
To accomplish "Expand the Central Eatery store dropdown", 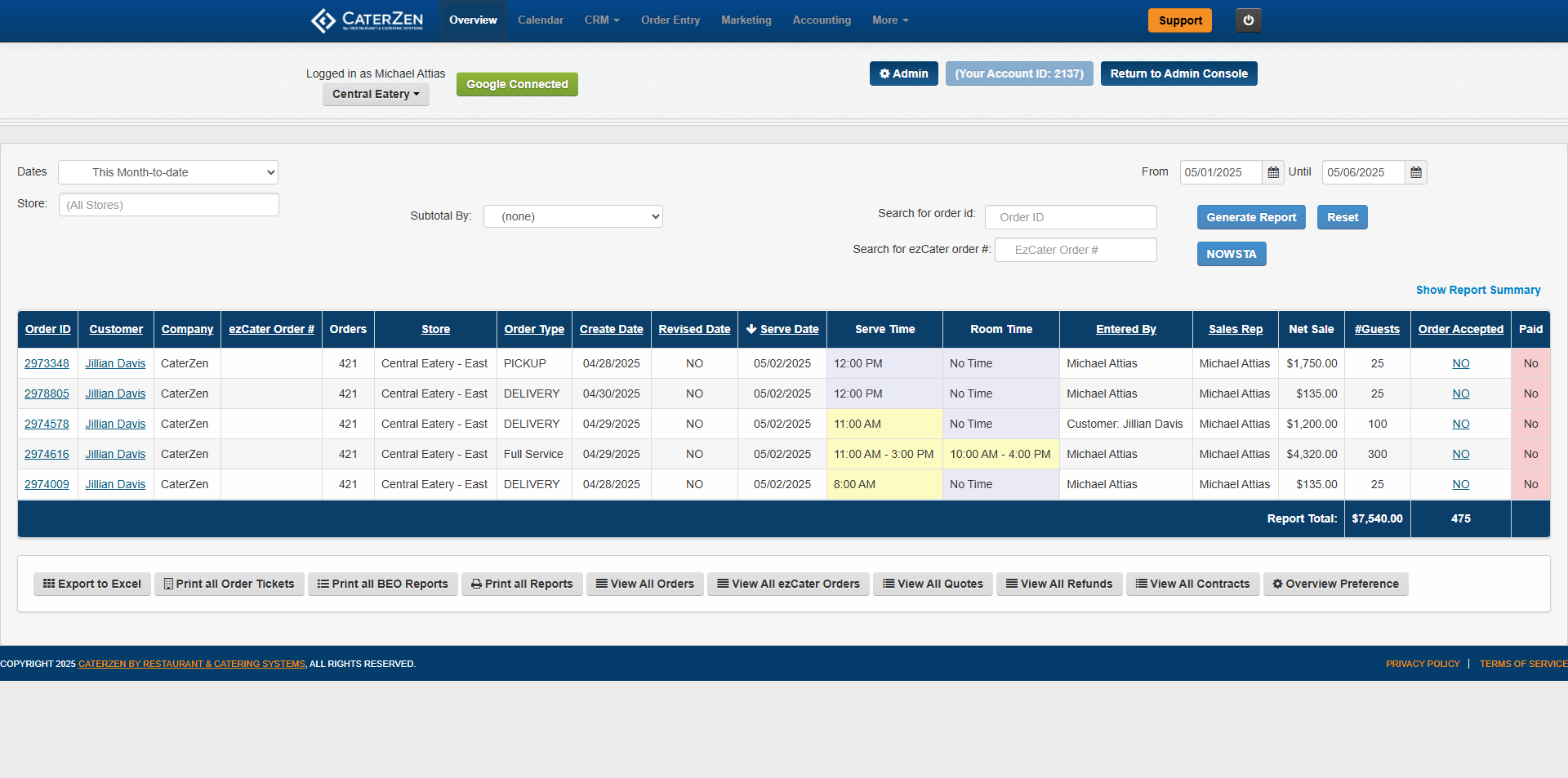I will point(376,94).
